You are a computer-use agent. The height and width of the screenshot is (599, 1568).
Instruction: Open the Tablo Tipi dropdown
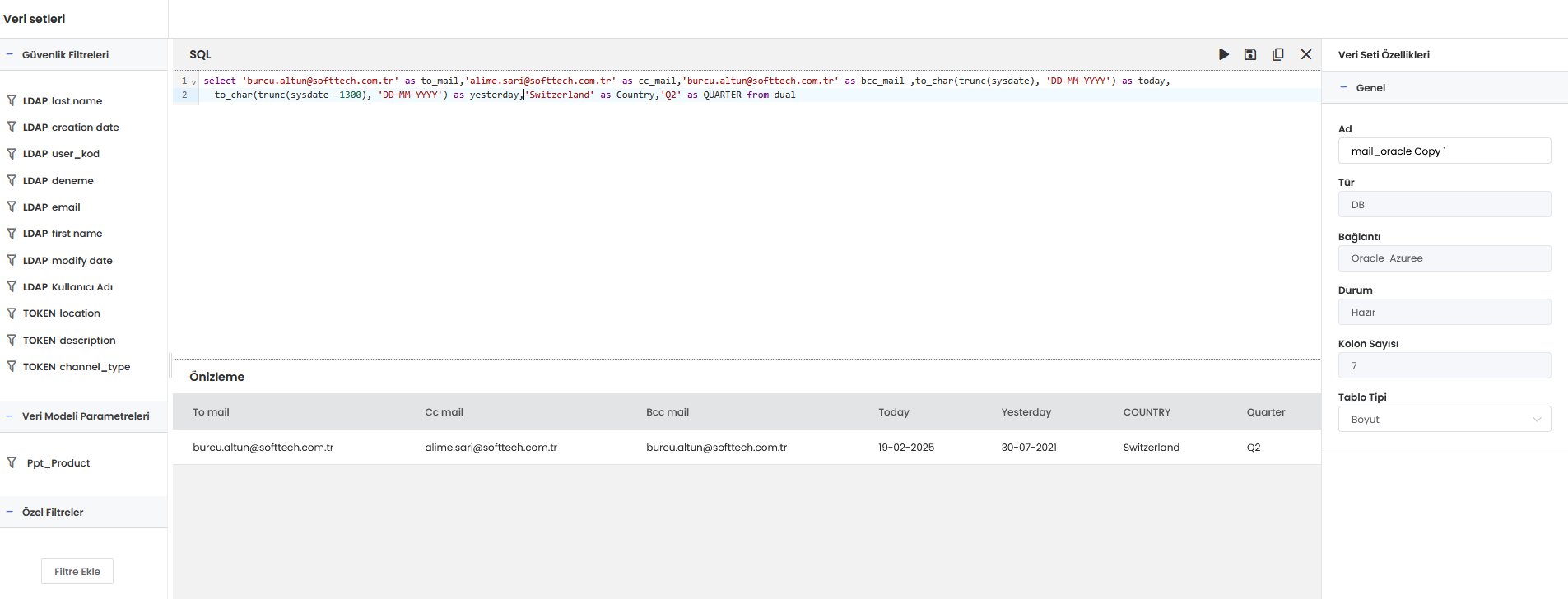[1445, 419]
